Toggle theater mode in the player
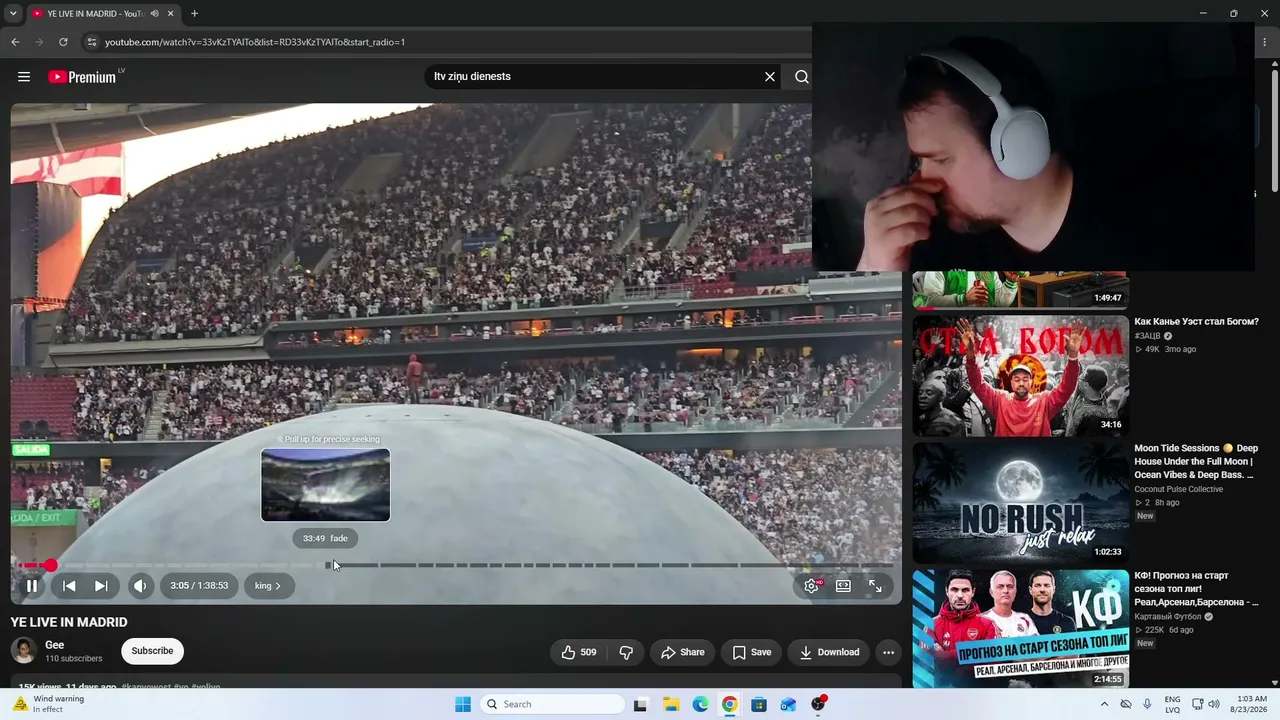This screenshot has height=720, width=1280. coord(843,586)
